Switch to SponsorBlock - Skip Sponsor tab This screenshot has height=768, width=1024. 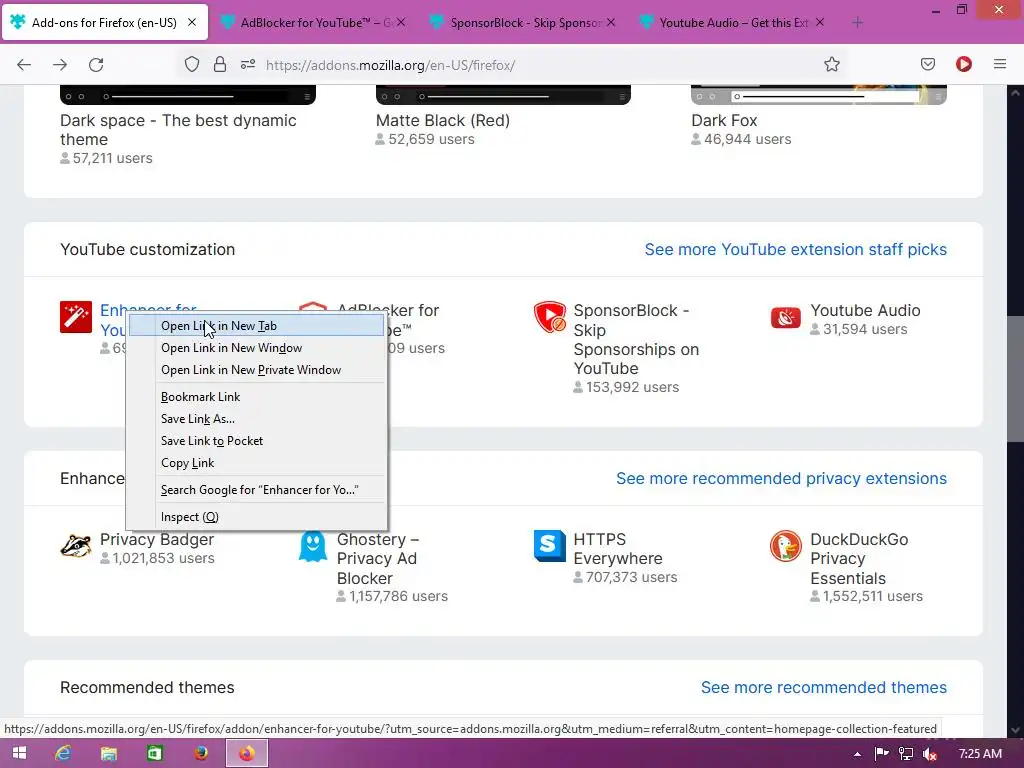coord(522,23)
